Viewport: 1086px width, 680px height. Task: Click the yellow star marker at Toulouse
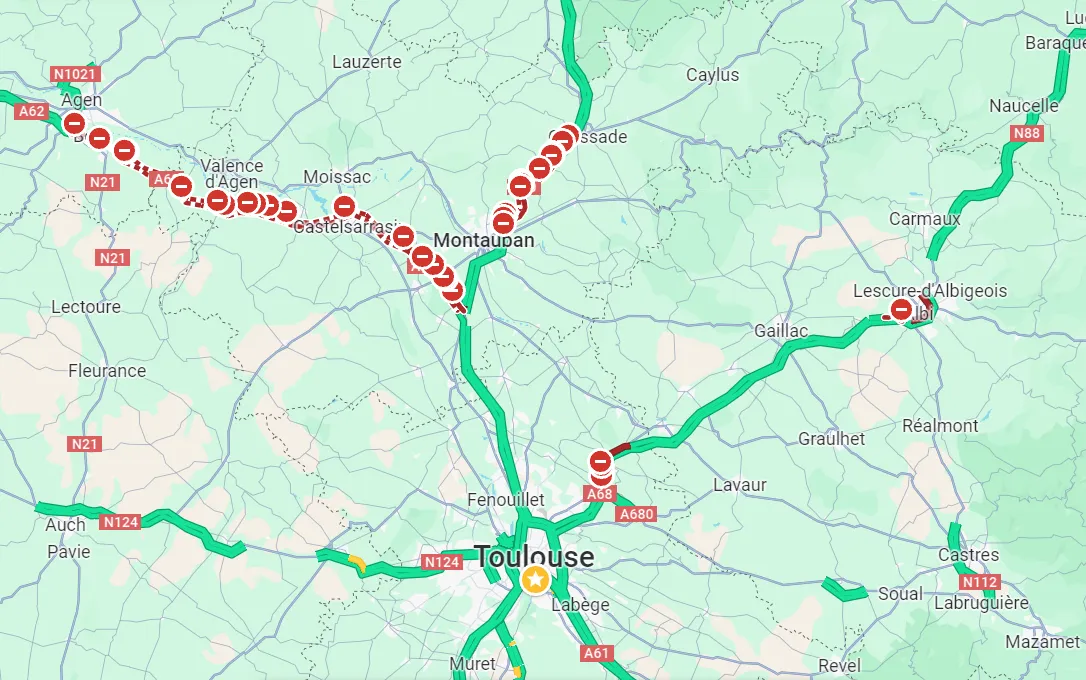(x=535, y=580)
